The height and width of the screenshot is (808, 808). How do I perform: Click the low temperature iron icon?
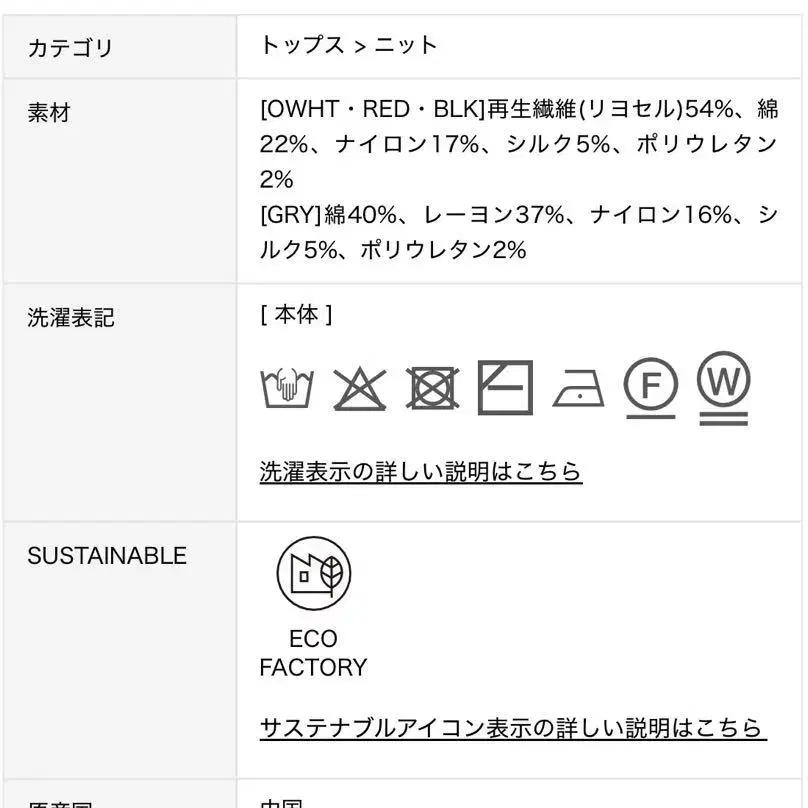click(x=579, y=389)
